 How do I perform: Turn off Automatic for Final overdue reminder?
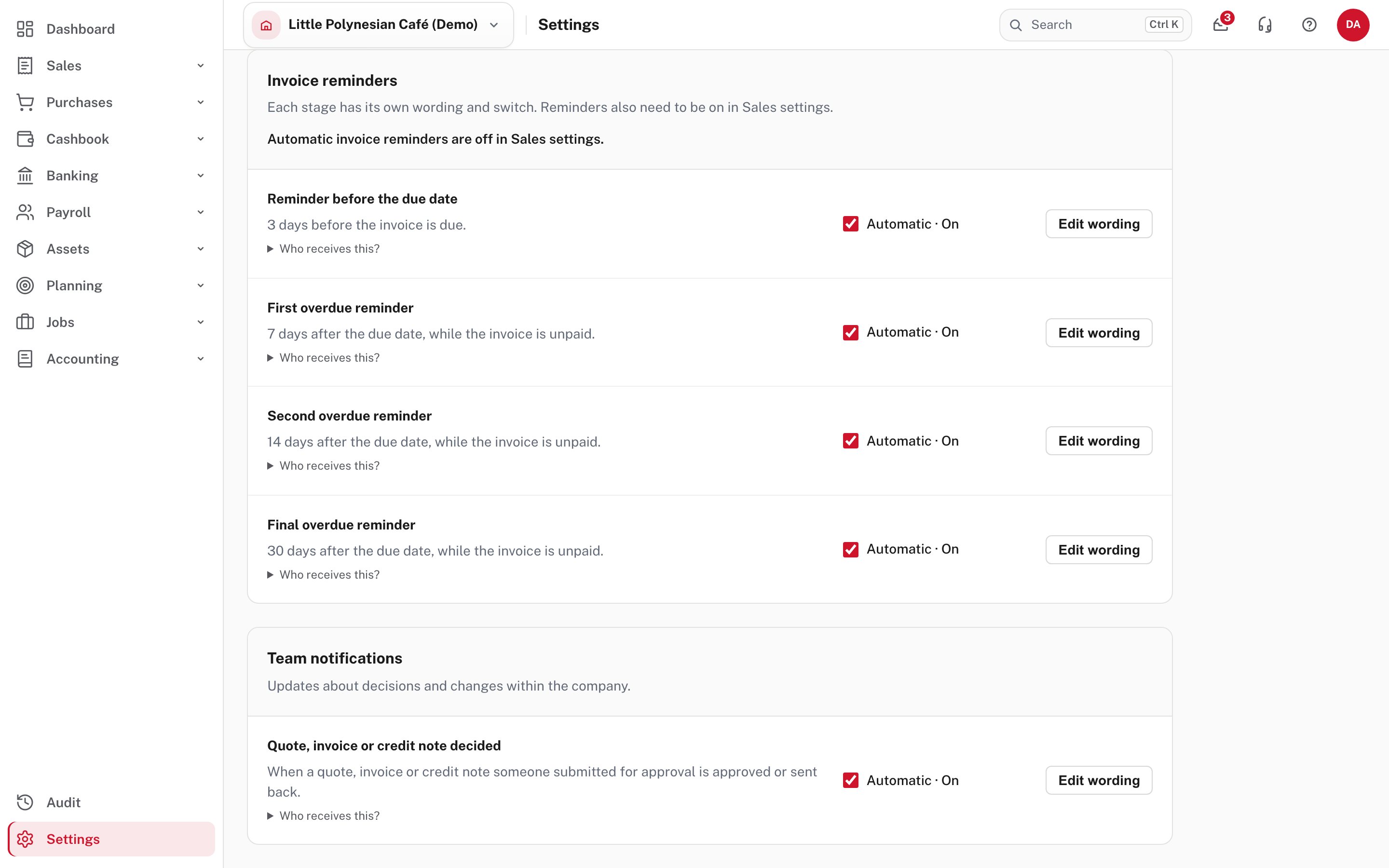[x=851, y=549]
